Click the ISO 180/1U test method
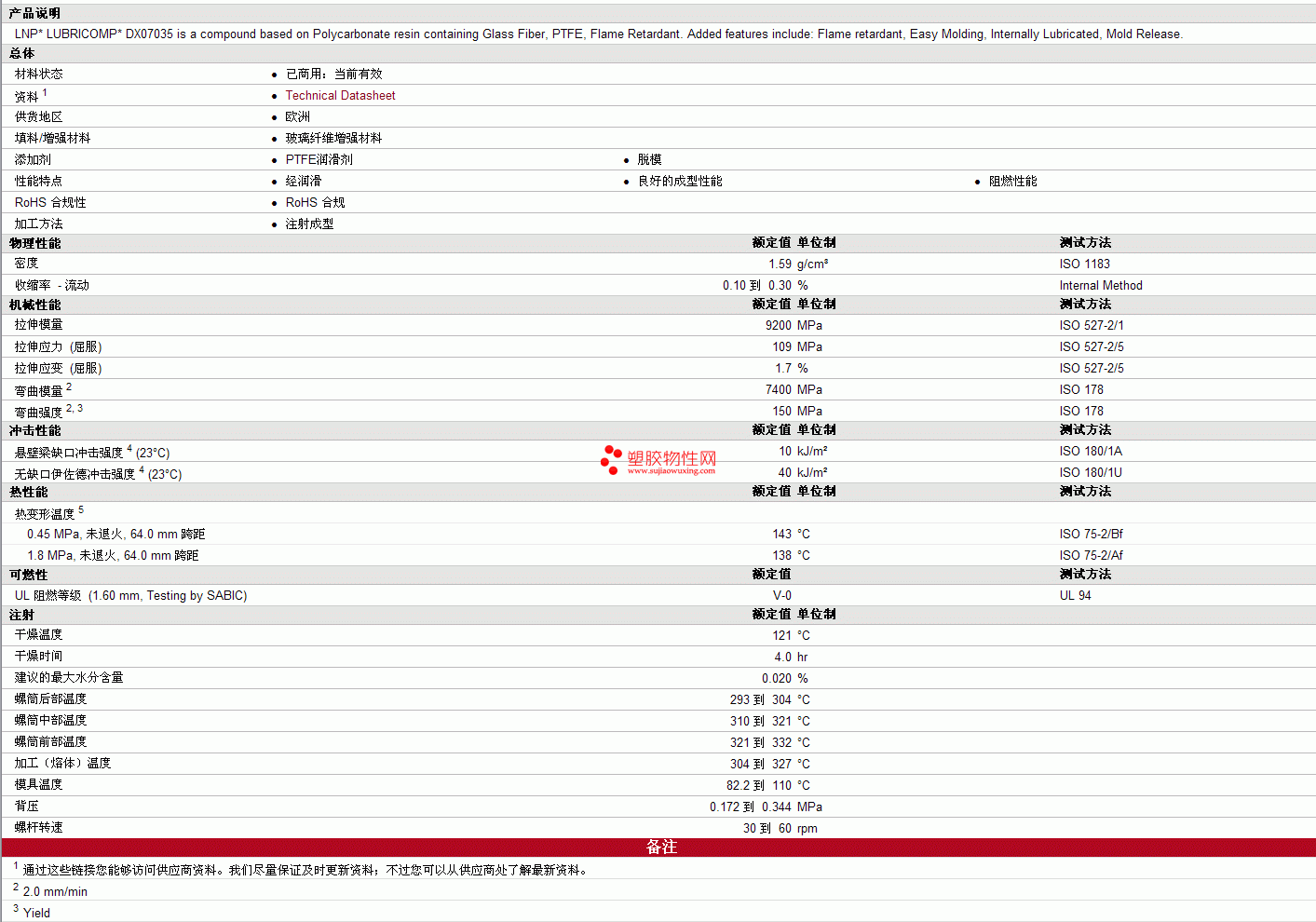 click(x=1091, y=472)
